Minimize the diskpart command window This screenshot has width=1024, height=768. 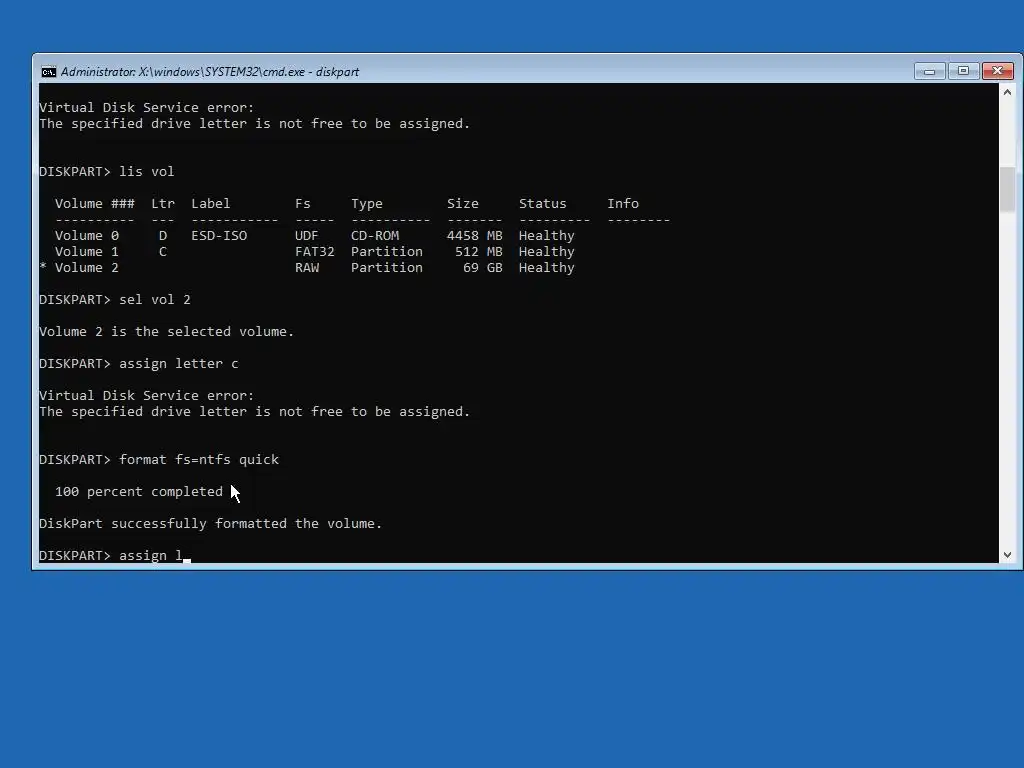(929, 71)
